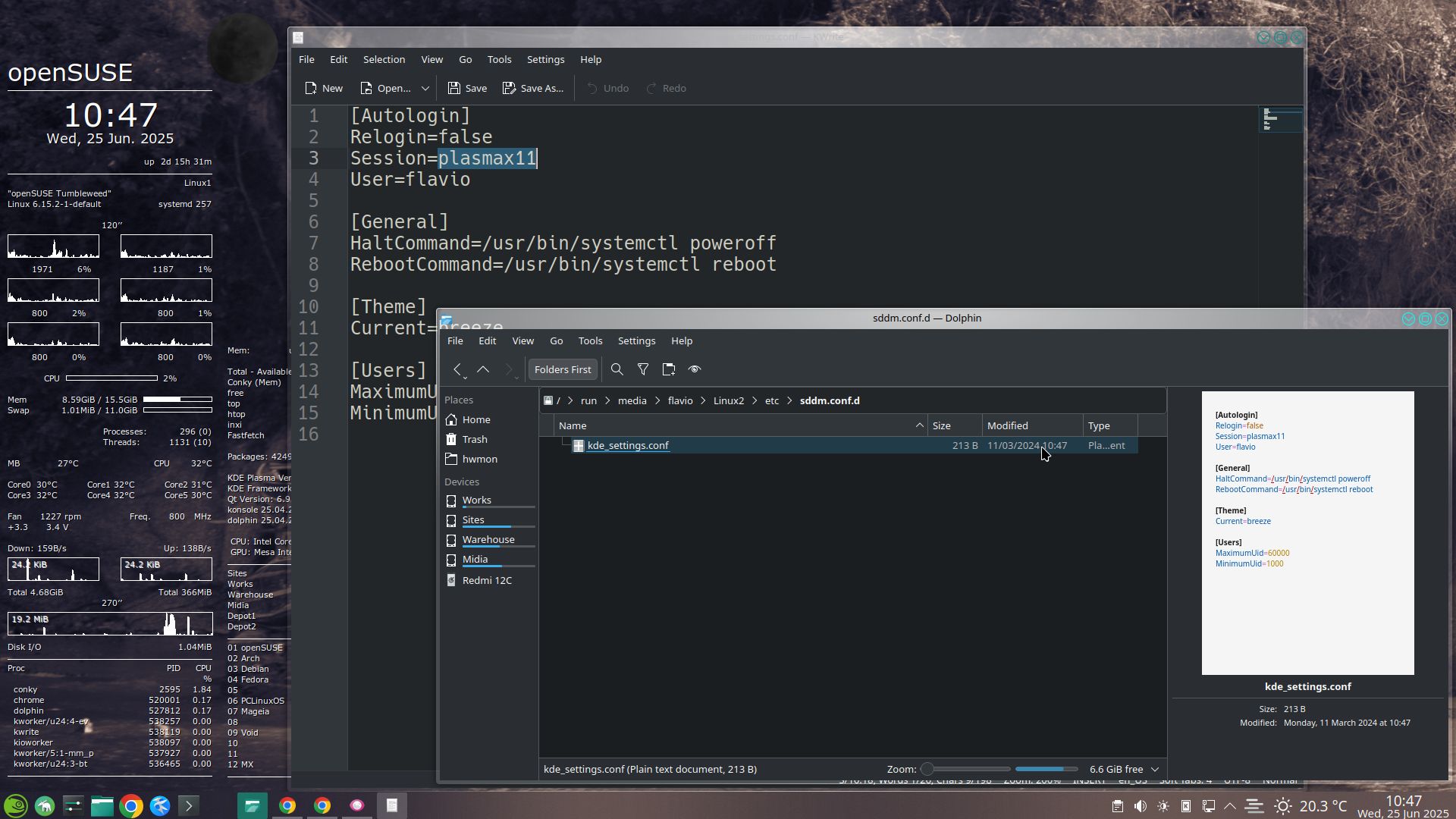Open Trash in Dolphin Places
Screen dimensions: 1456x819
(x=488, y=439)
